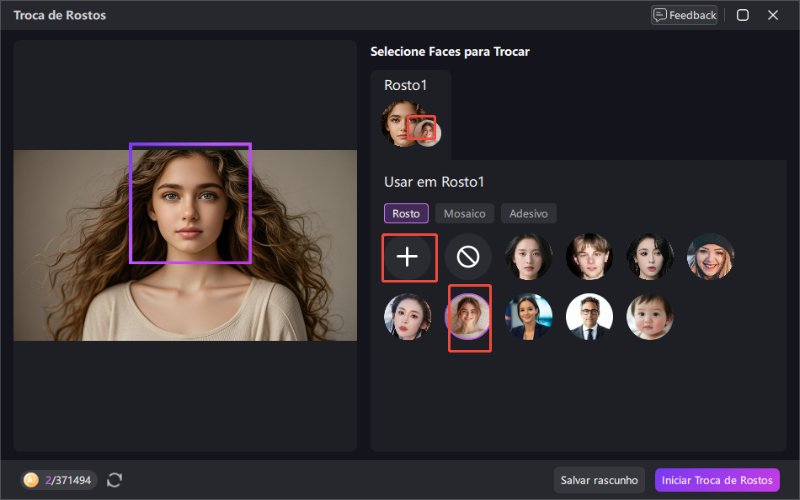The width and height of the screenshot is (800, 500).
Task: Choose the woman in beanie face preset
Action: point(710,257)
